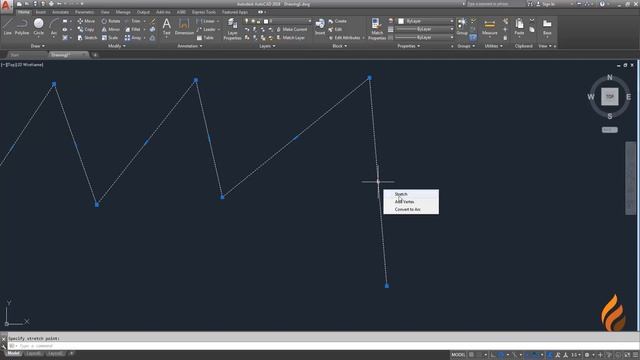Screen dimensions: 640x360
Task: Expand the Properties panel
Action: (409, 46)
